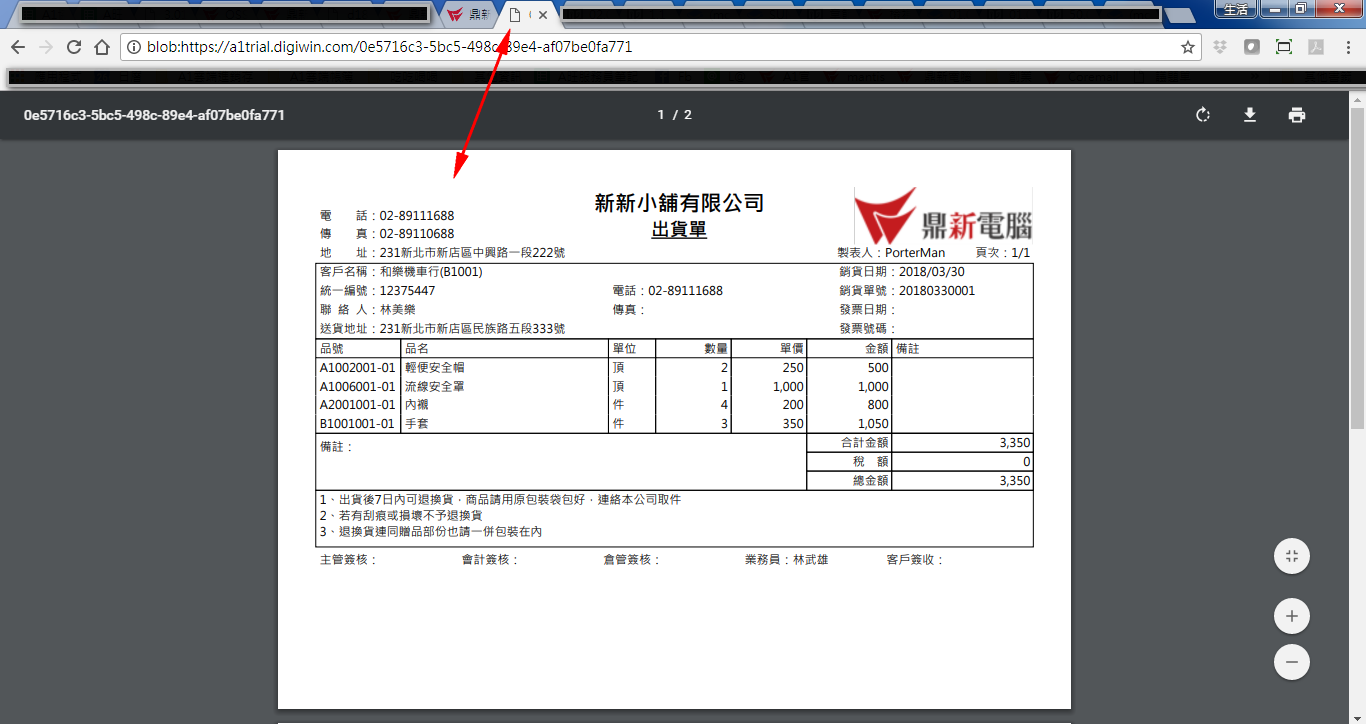Image resolution: width=1366 pixels, height=724 pixels.
Task: Click the customer name 和樂機車行(B1001)
Action: [432, 272]
